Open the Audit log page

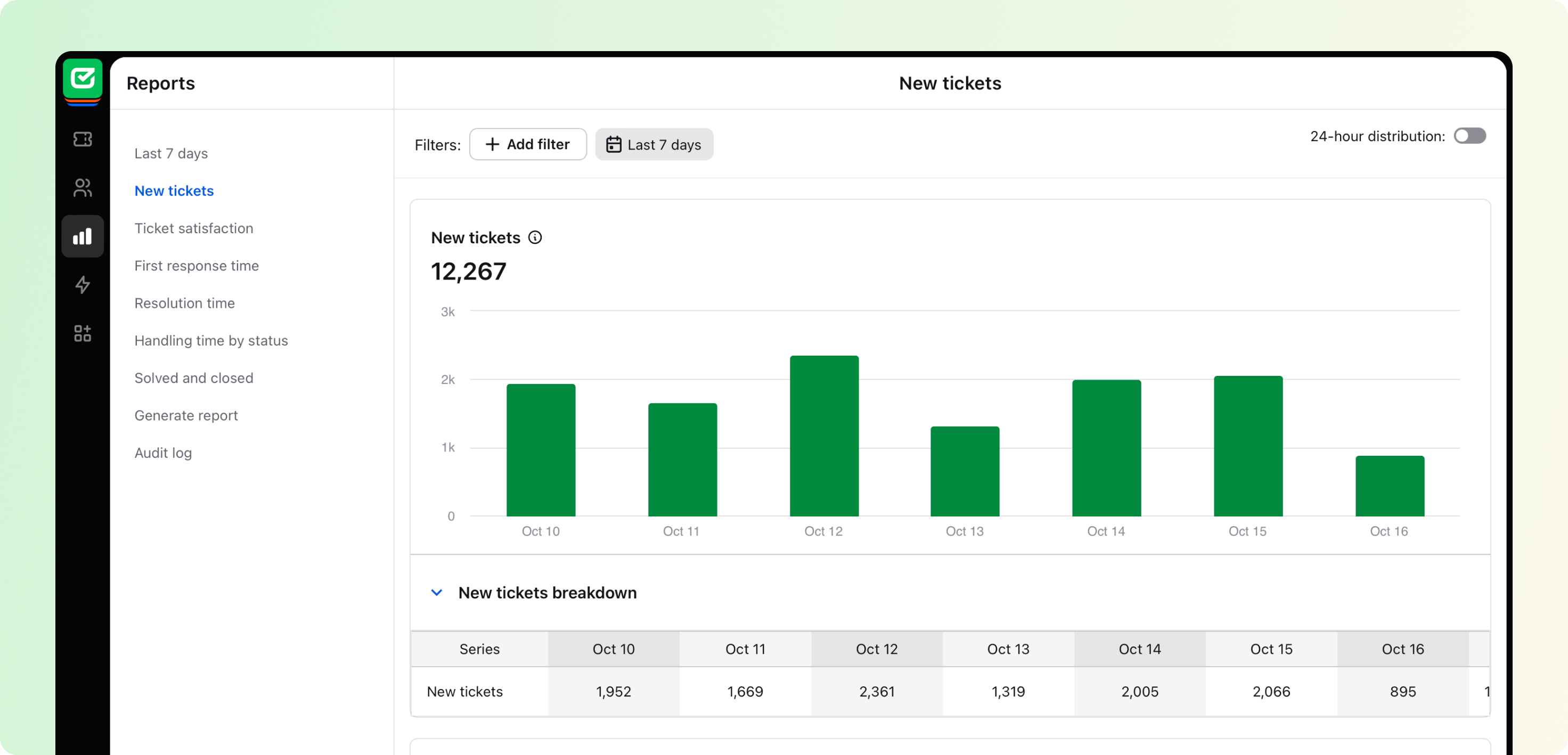click(162, 453)
